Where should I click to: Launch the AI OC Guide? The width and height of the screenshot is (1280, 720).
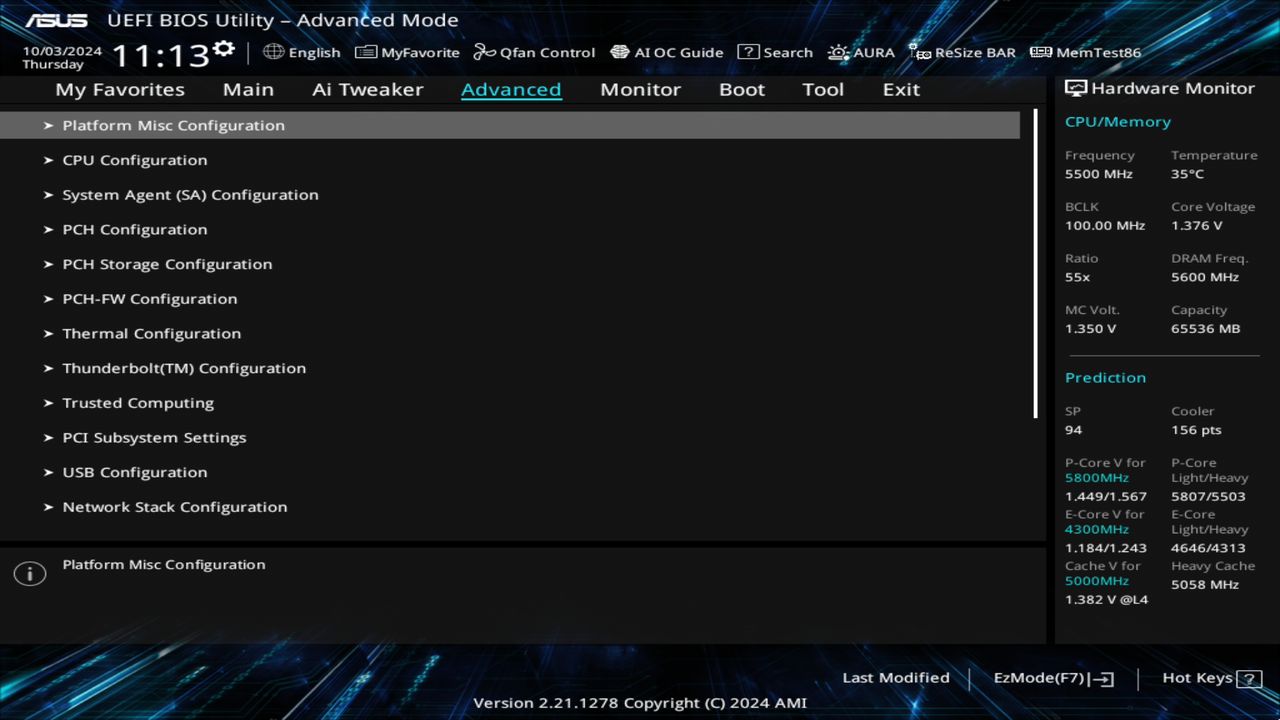click(x=667, y=52)
